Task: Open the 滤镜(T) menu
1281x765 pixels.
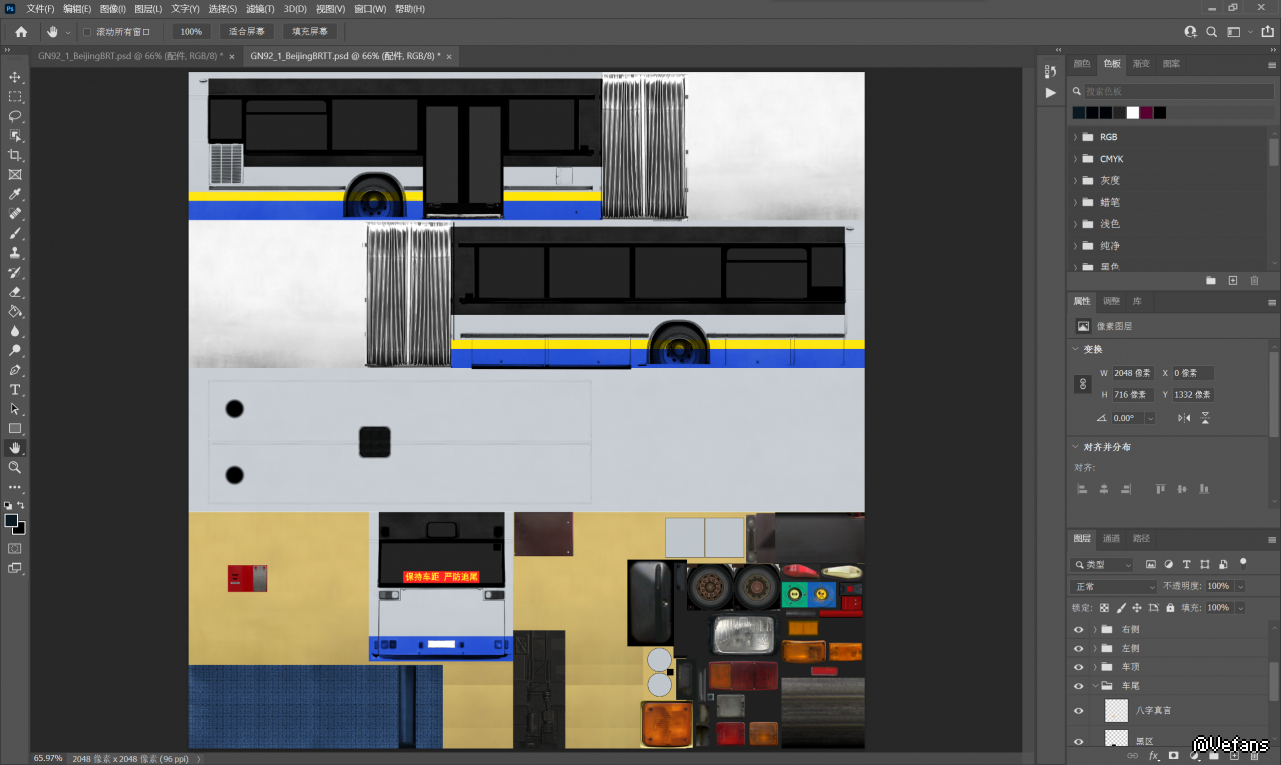Action: [x=258, y=9]
